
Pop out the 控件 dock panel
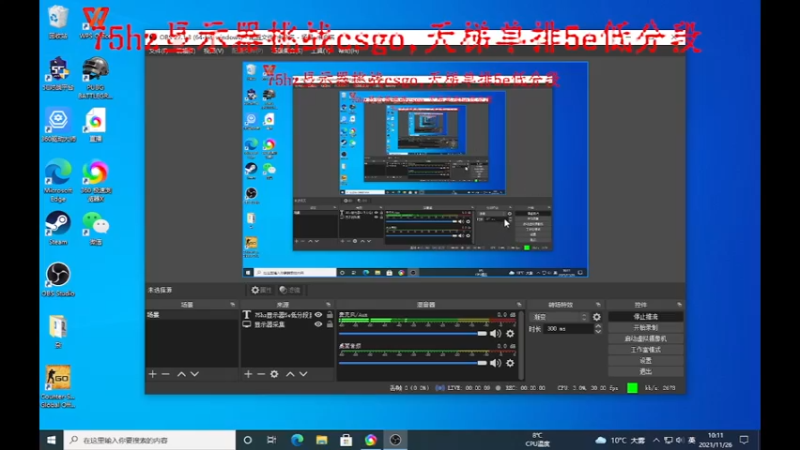click(679, 305)
